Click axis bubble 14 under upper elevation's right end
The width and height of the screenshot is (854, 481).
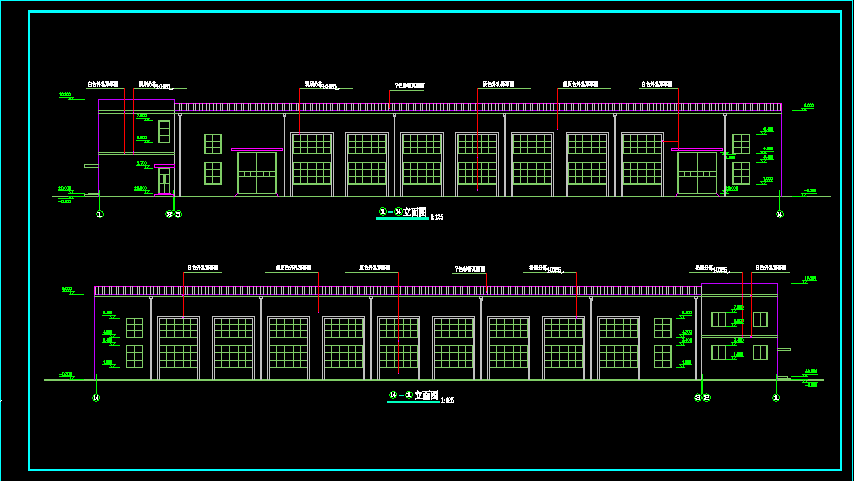(780, 214)
